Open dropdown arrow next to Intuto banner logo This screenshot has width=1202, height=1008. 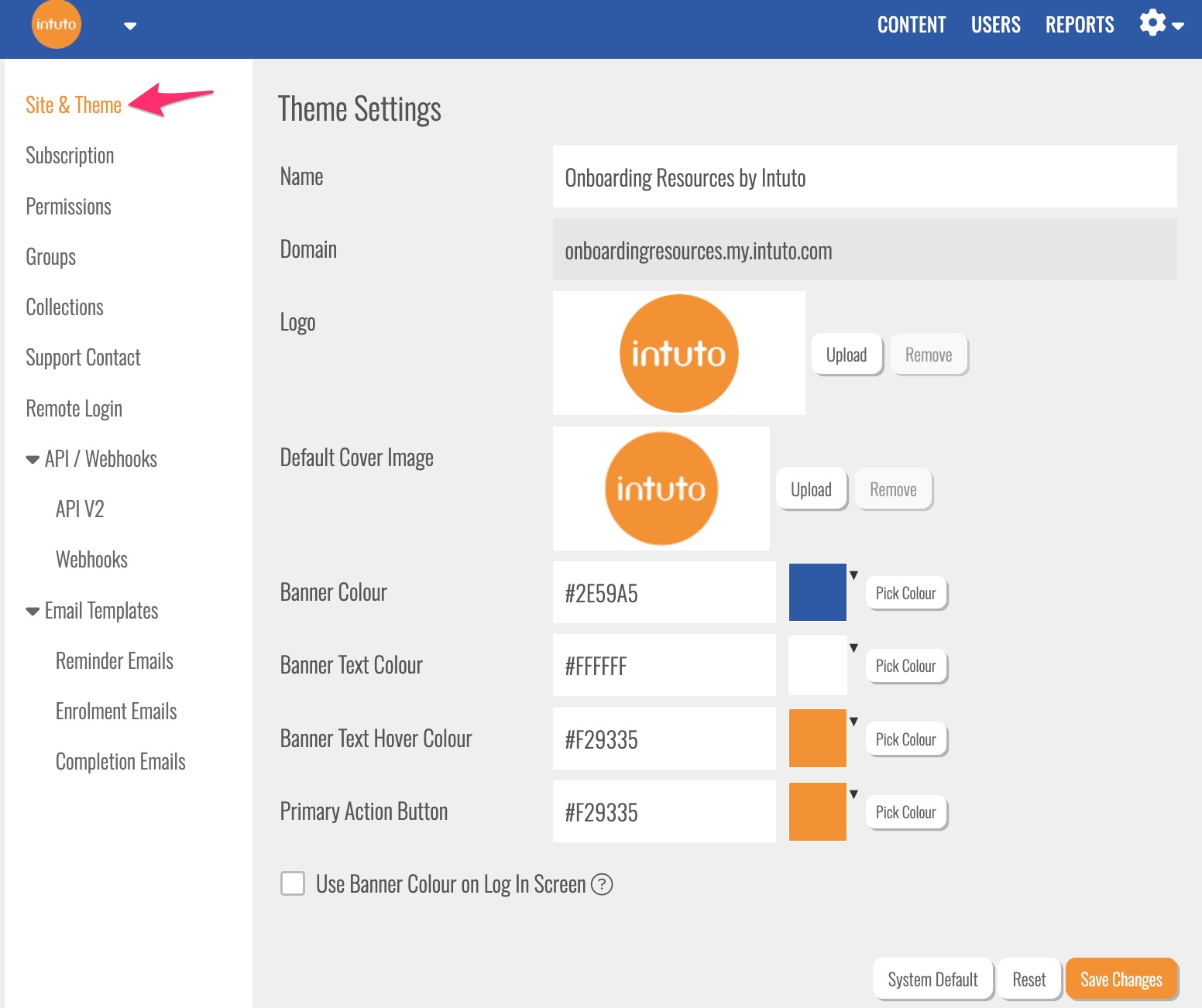click(130, 26)
